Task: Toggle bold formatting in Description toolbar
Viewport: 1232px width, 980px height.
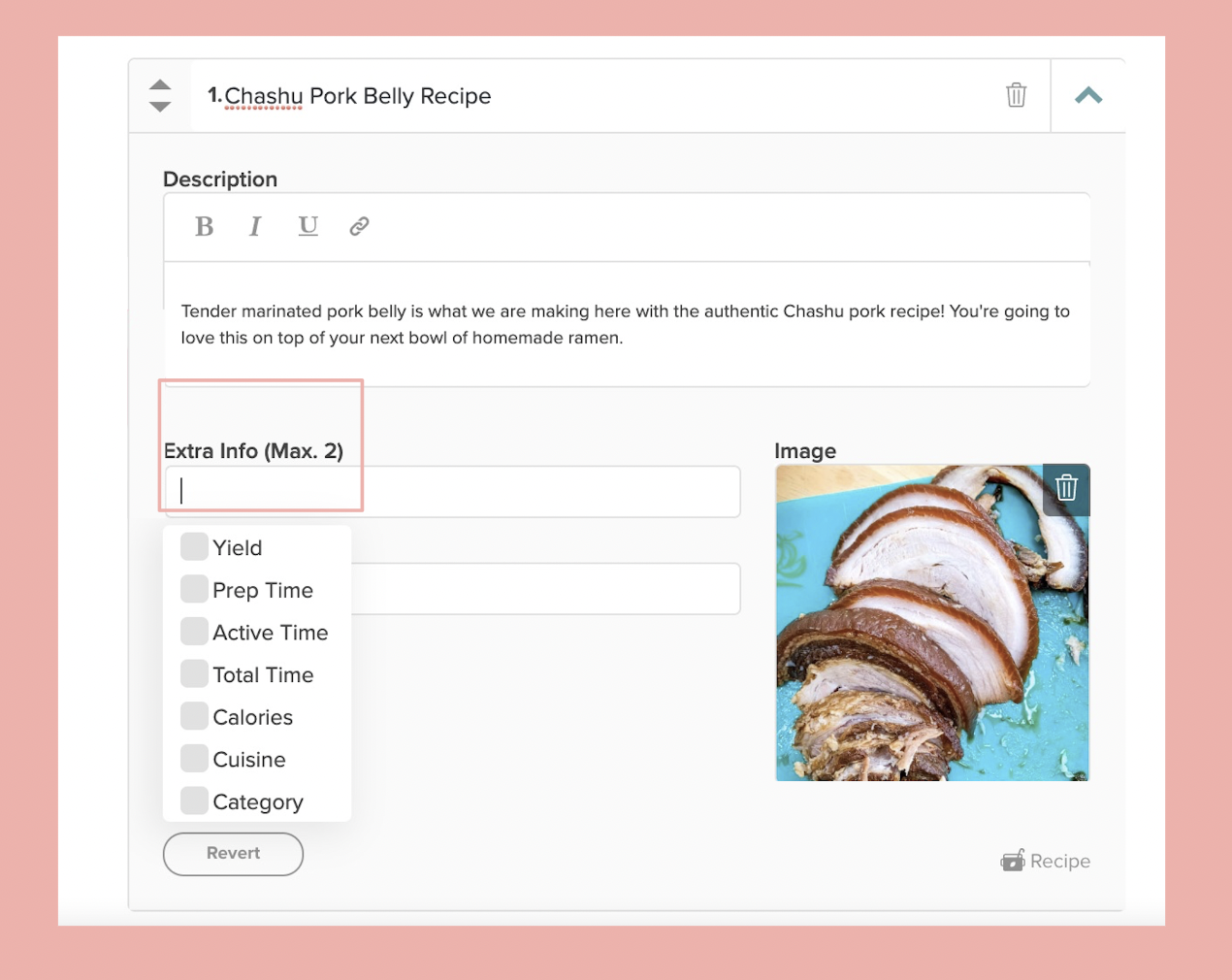Action: coord(204,226)
